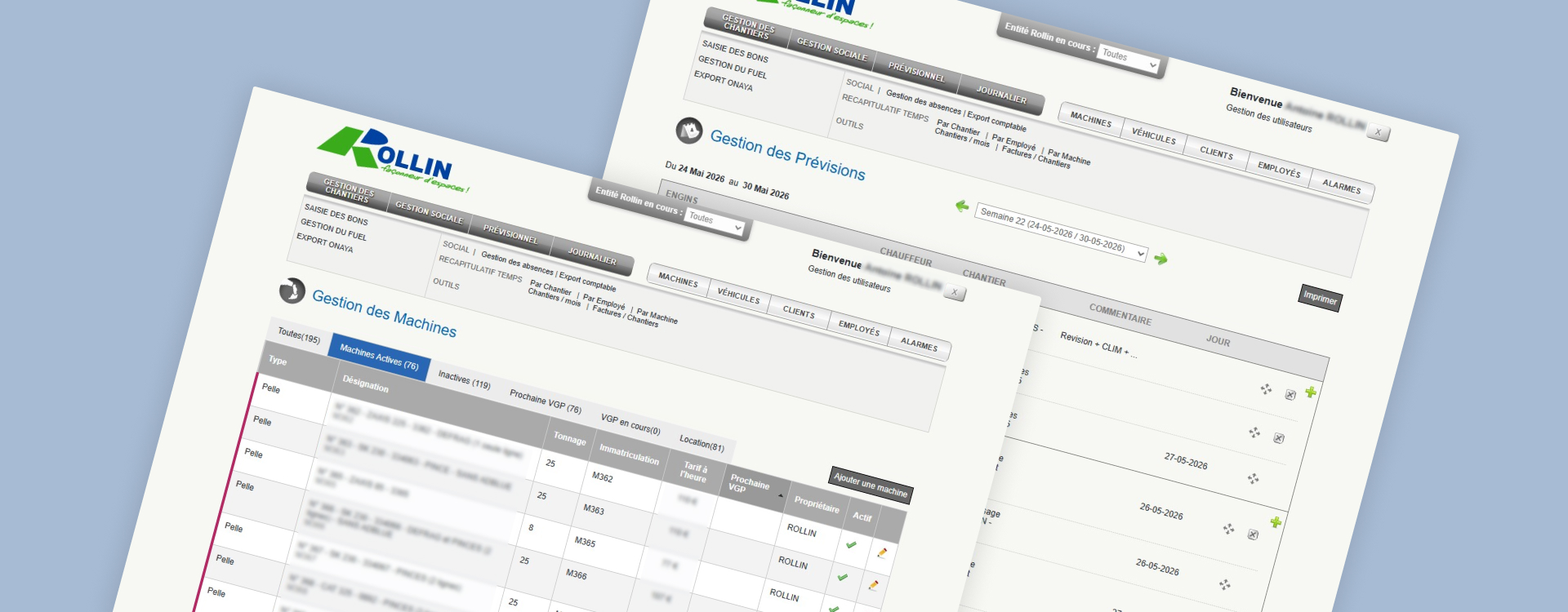Click Véhicules nav button in Machines window
This screenshot has width=1568, height=612.
coord(738,295)
